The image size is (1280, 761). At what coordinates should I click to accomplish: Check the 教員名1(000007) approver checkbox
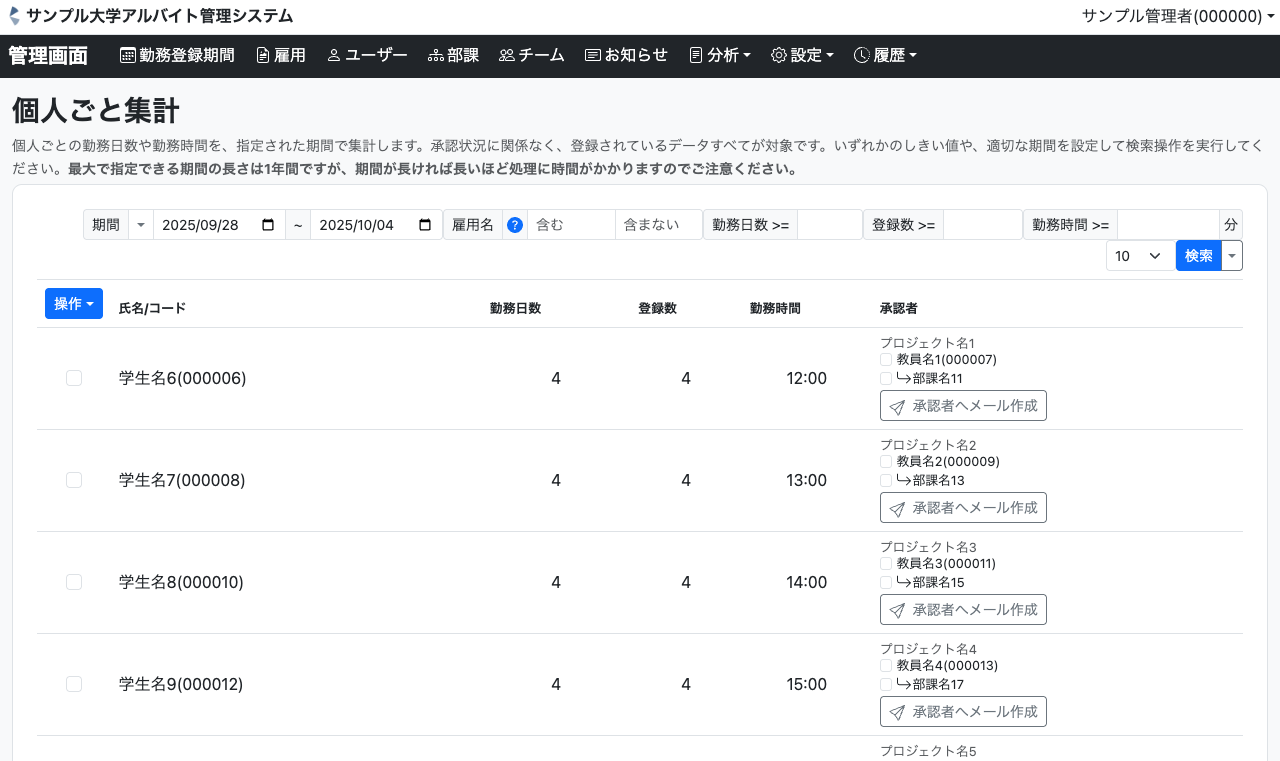pos(886,360)
